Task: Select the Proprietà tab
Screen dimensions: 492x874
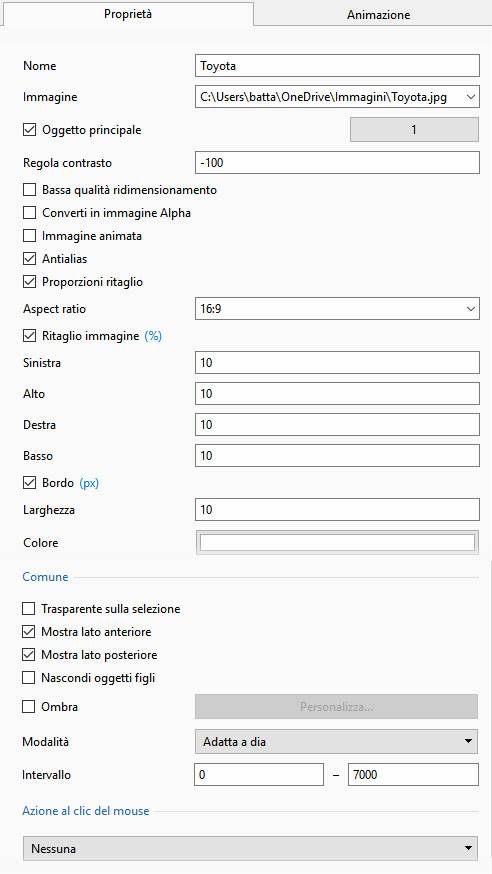Action: (128, 14)
